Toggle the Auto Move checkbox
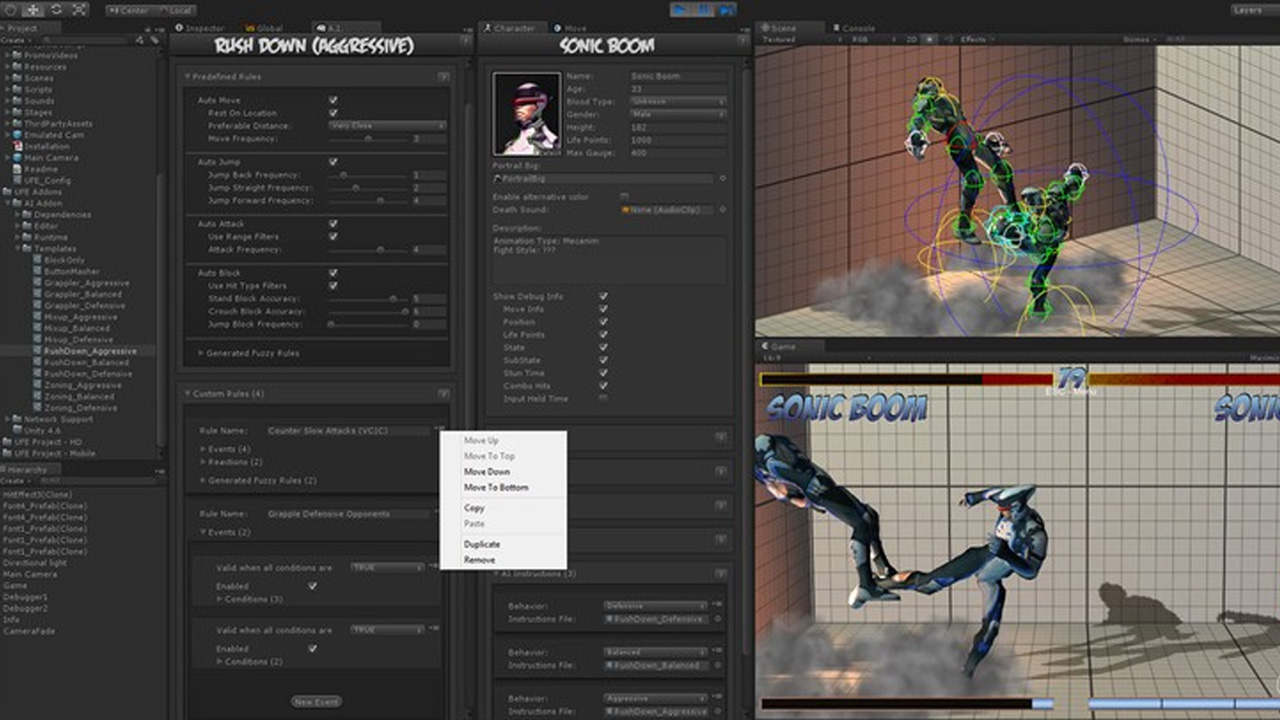This screenshot has width=1280, height=720. [333, 100]
